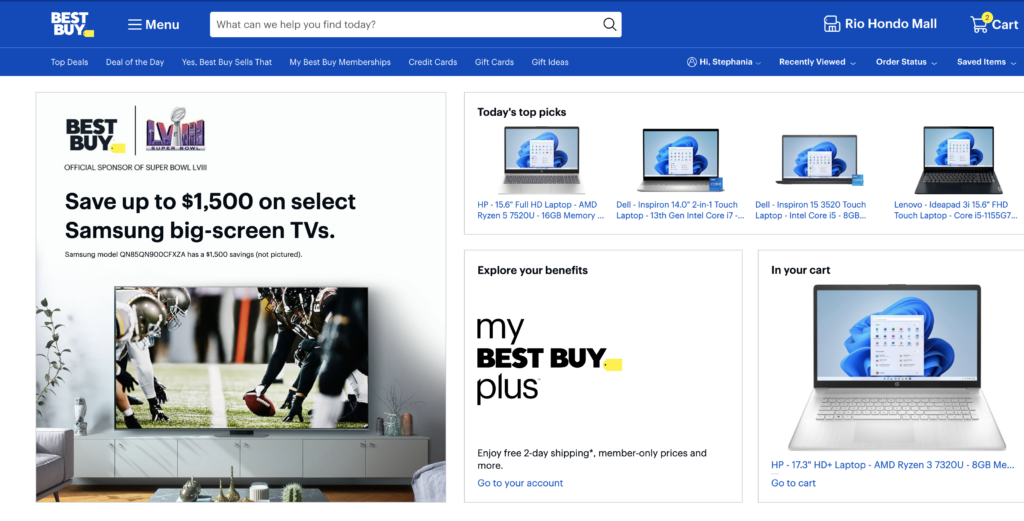This screenshot has height=521, width=1024.
Task: Click Official Sponsor of Super Bowl LVIII text
Action: click(135, 168)
